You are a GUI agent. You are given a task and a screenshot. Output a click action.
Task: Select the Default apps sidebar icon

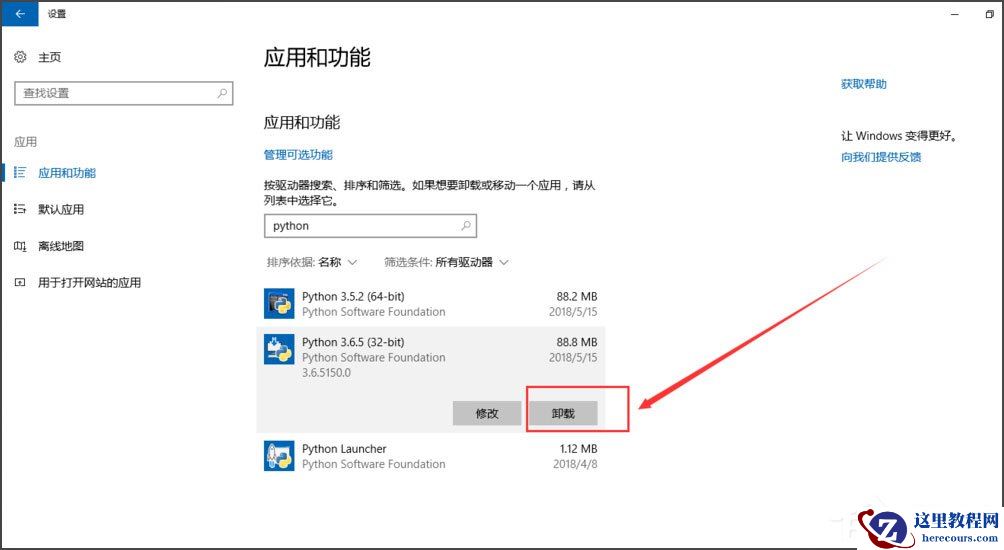(20, 209)
